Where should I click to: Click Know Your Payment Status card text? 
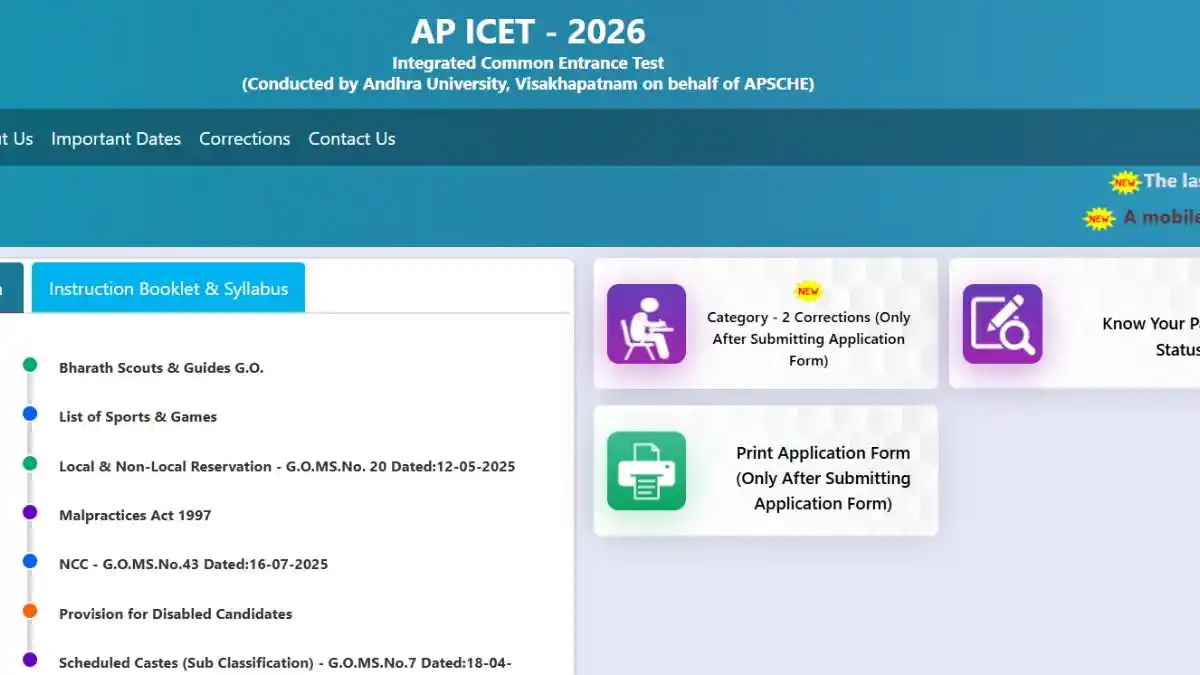coord(1151,337)
